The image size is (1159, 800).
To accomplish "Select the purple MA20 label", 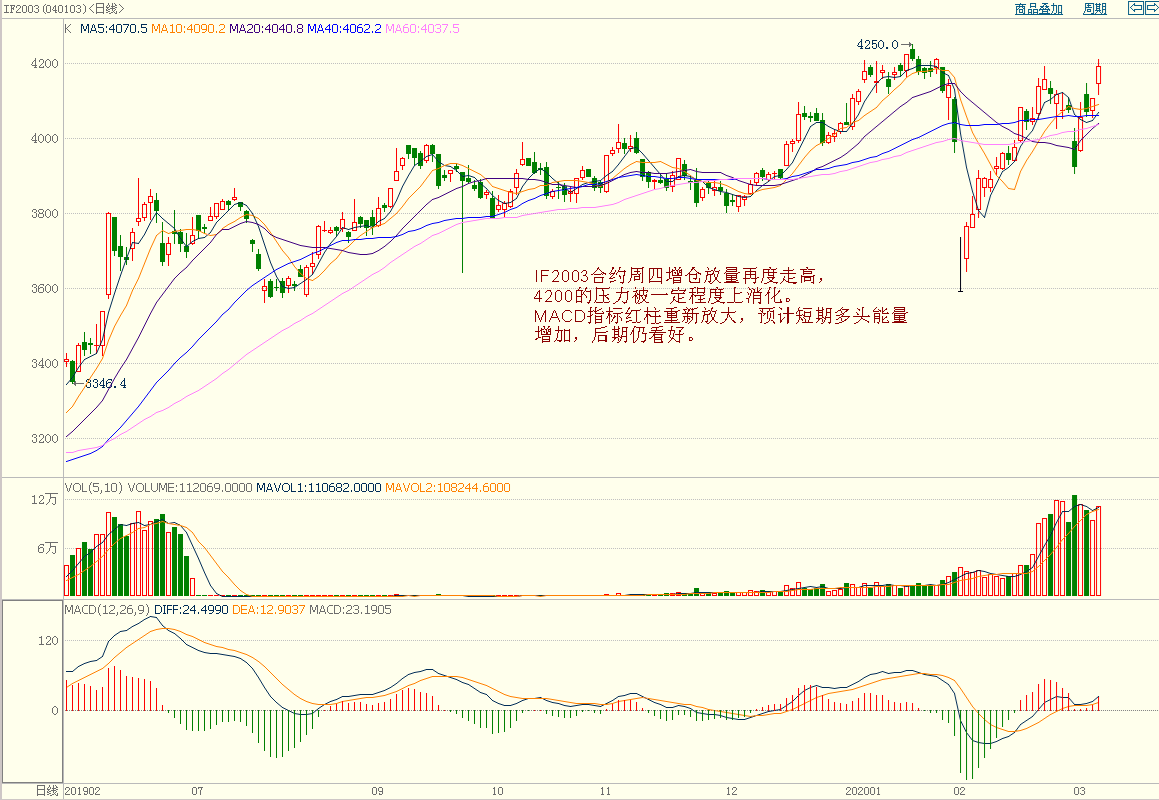I will click(266, 29).
